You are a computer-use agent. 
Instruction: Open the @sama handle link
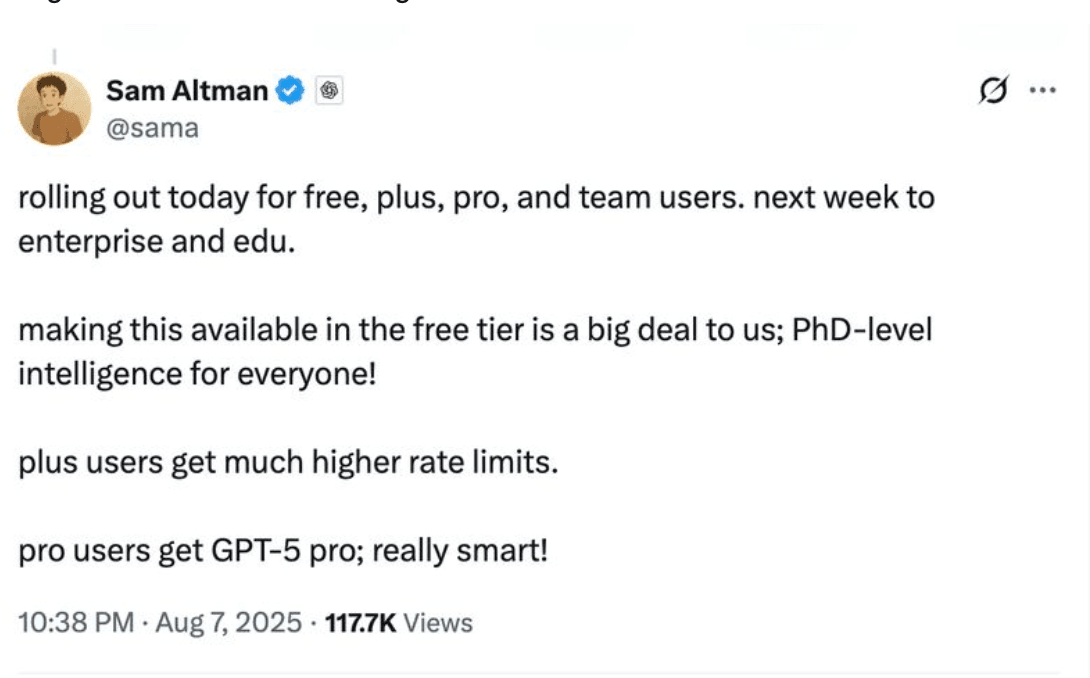click(x=152, y=128)
